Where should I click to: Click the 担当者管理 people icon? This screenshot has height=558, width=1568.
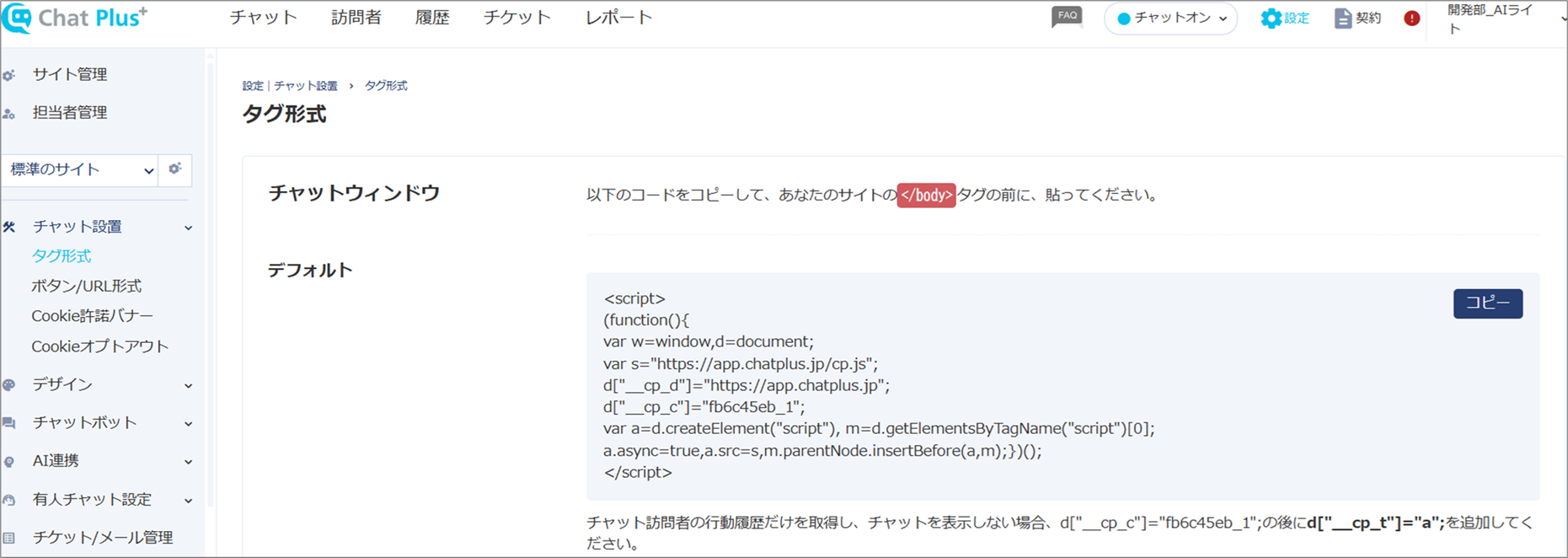coord(9,114)
